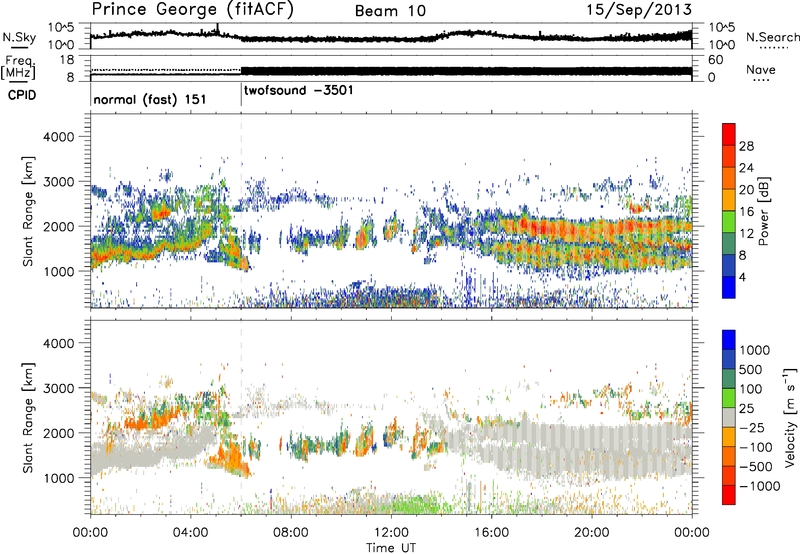Click the '28' label on power color bar
Image resolution: width=800 pixels, height=554 pixels.
[x=746, y=146]
